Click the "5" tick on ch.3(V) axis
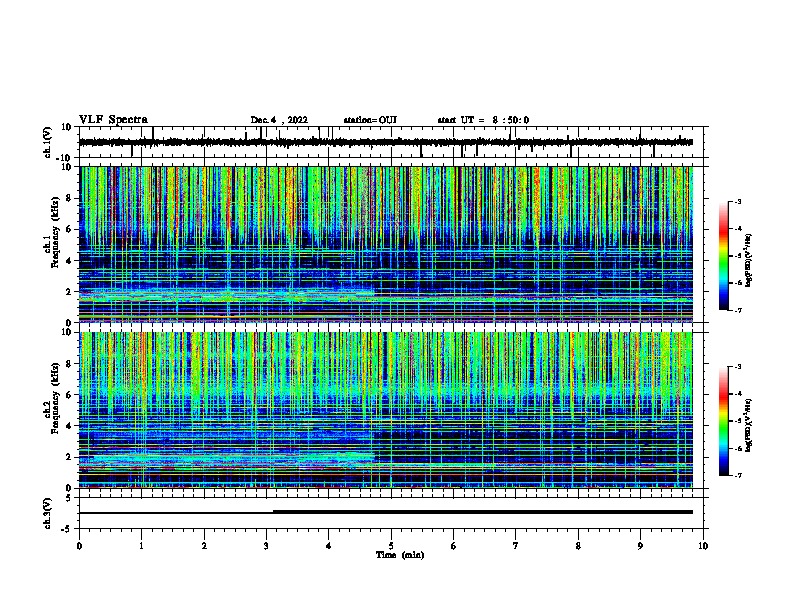Screen dimensions: 792x612 [69, 498]
